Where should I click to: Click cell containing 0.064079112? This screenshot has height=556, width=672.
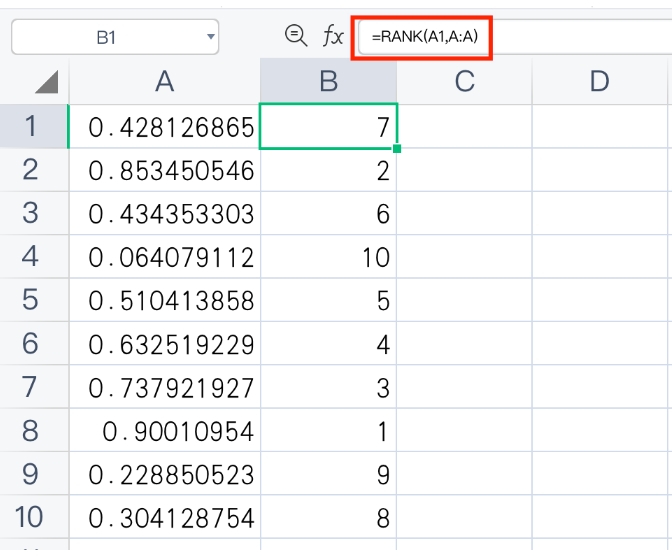click(x=165, y=256)
